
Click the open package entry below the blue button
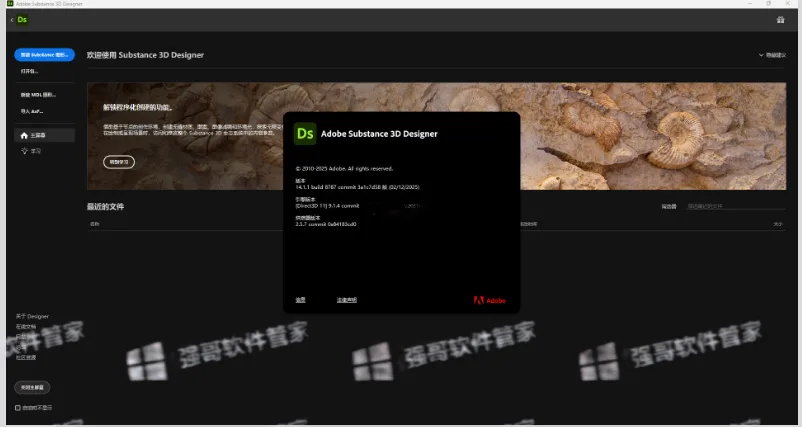(29, 71)
